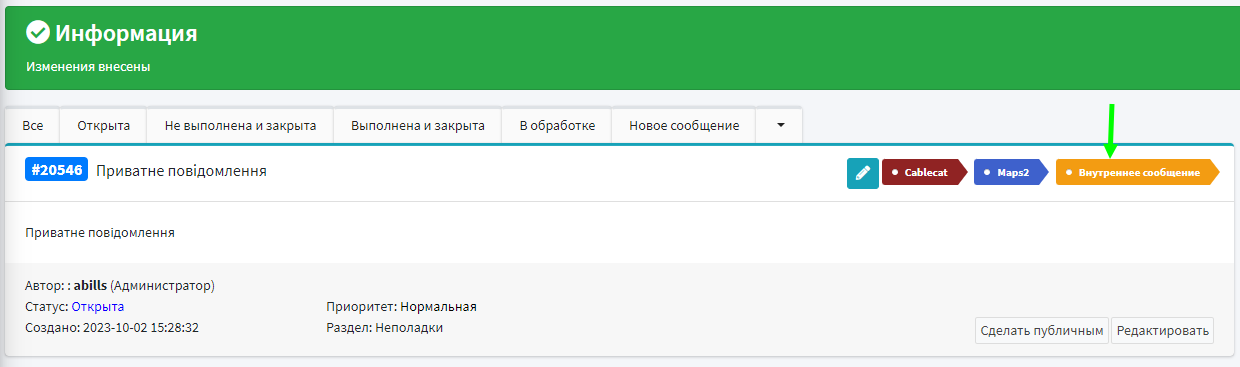Click the abills author name
The image size is (1240, 367).
90,285
